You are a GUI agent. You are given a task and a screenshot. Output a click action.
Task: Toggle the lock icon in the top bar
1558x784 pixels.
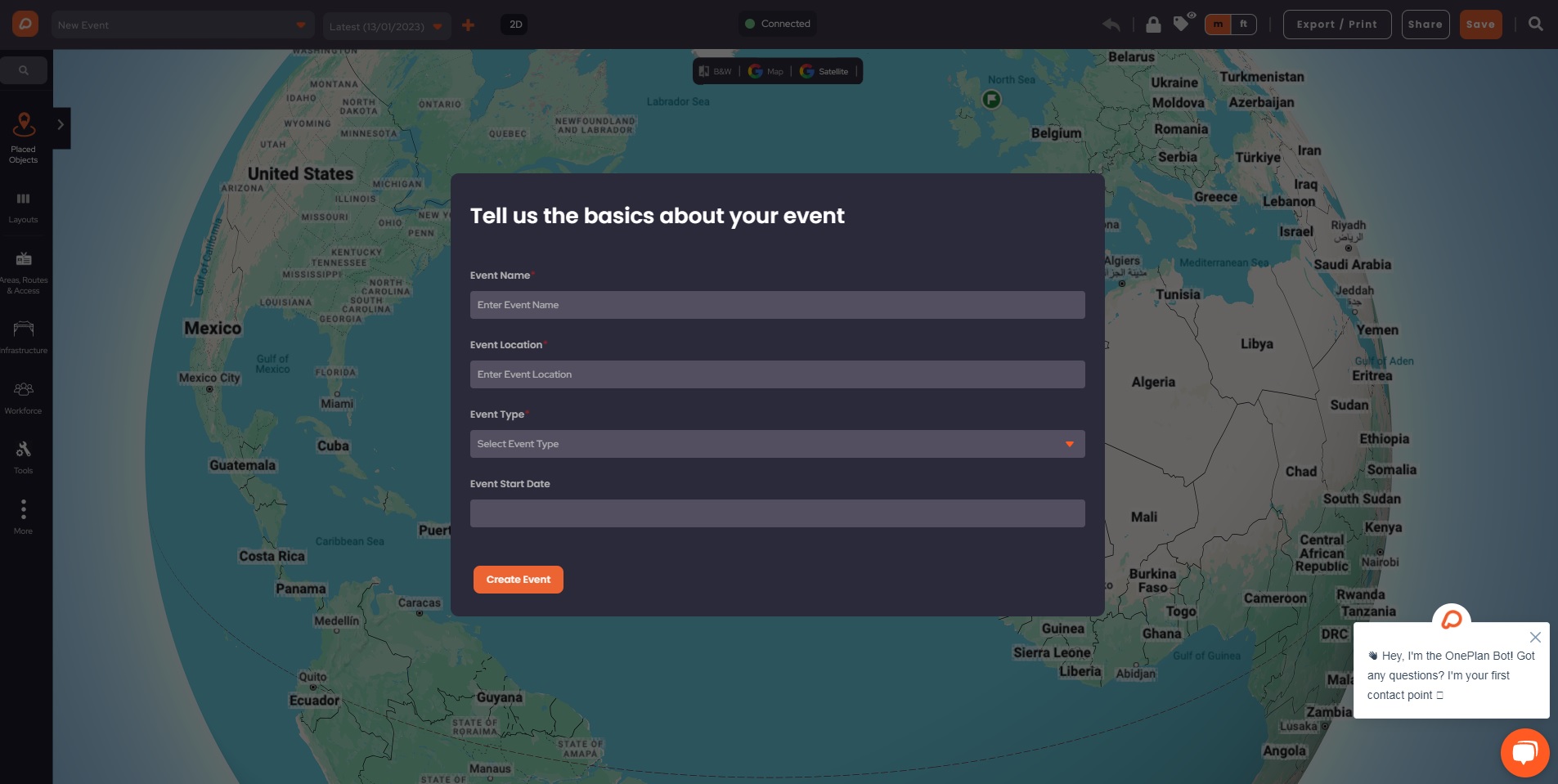click(1154, 25)
